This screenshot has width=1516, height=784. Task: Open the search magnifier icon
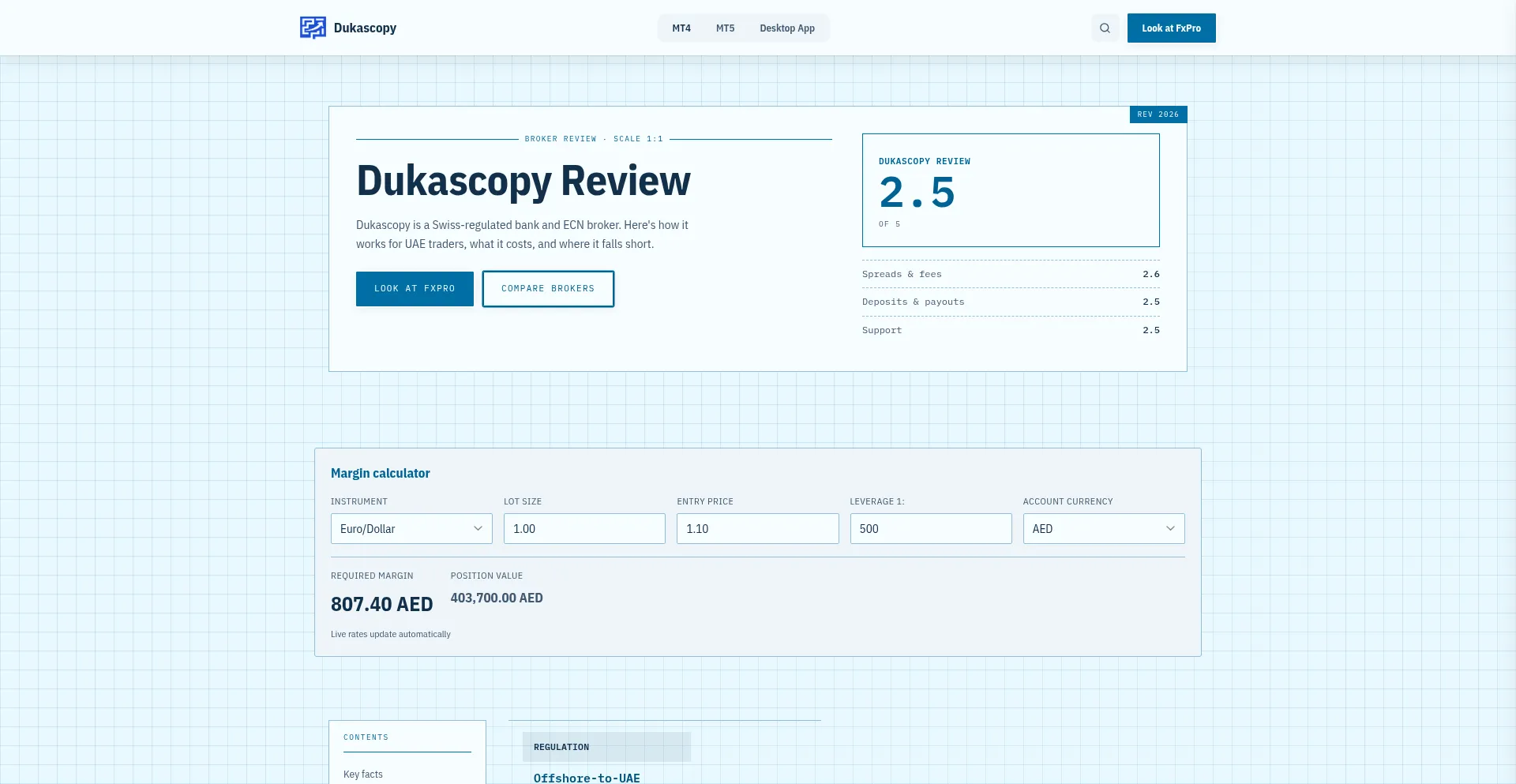[x=1105, y=28]
